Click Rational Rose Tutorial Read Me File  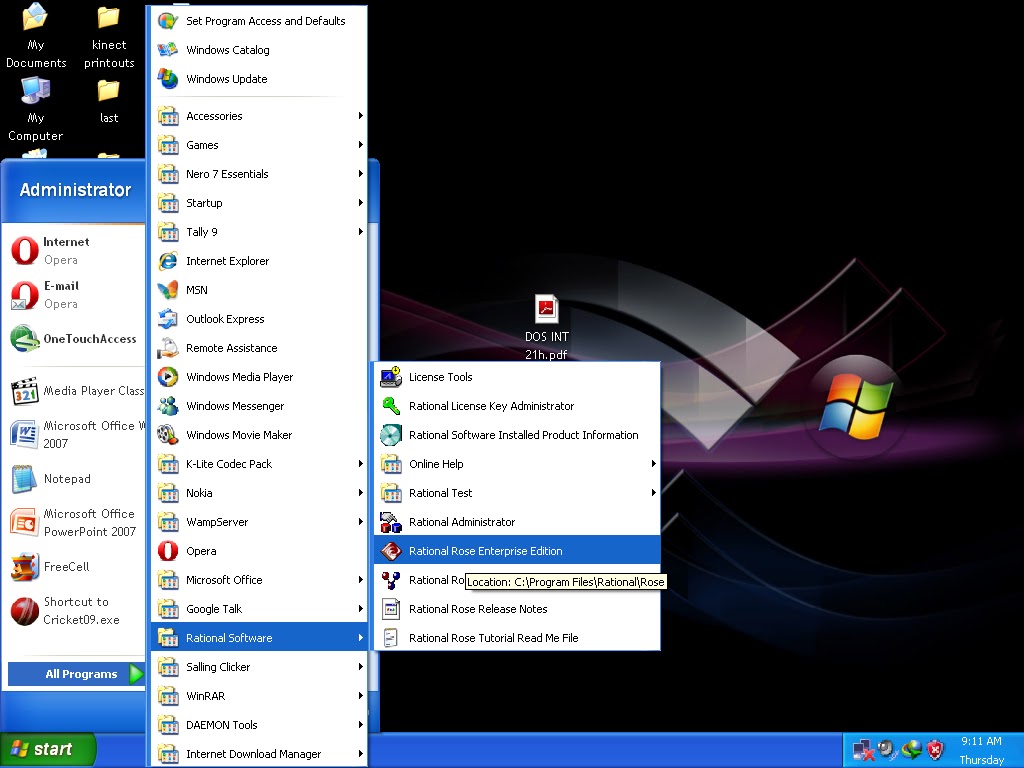pos(517,637)
